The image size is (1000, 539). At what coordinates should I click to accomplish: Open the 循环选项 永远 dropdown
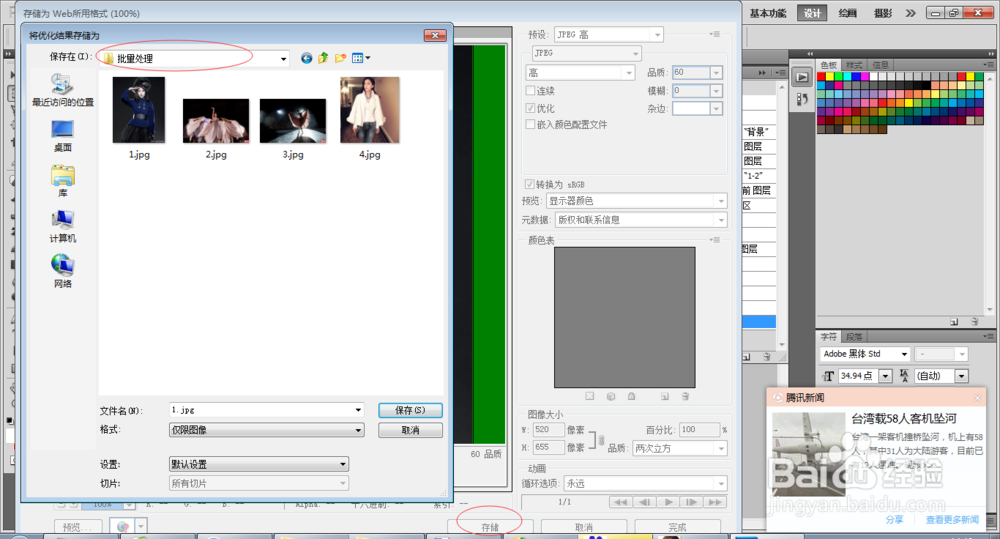tap(645, 484)
